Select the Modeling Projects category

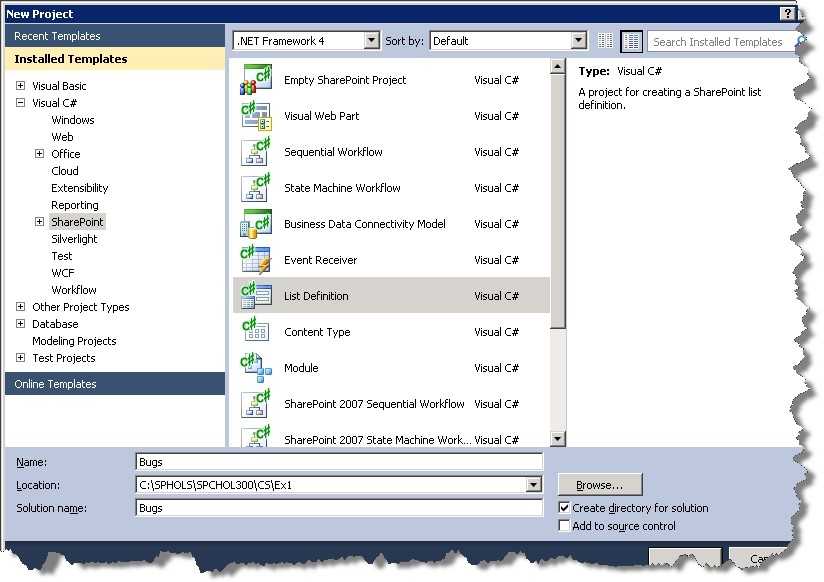pos(74,341)
